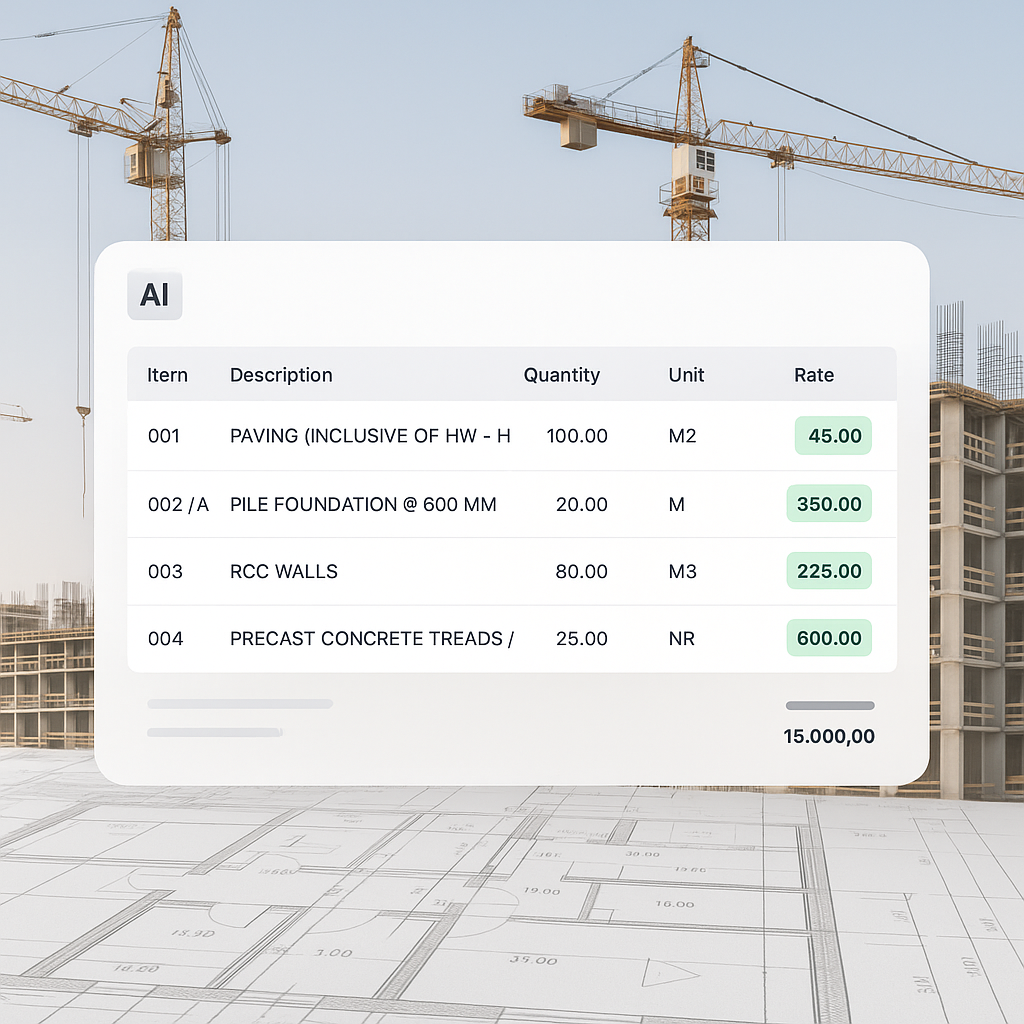Click the Rate column header
1024x1024 pixels.
click(x=814, y=375)
